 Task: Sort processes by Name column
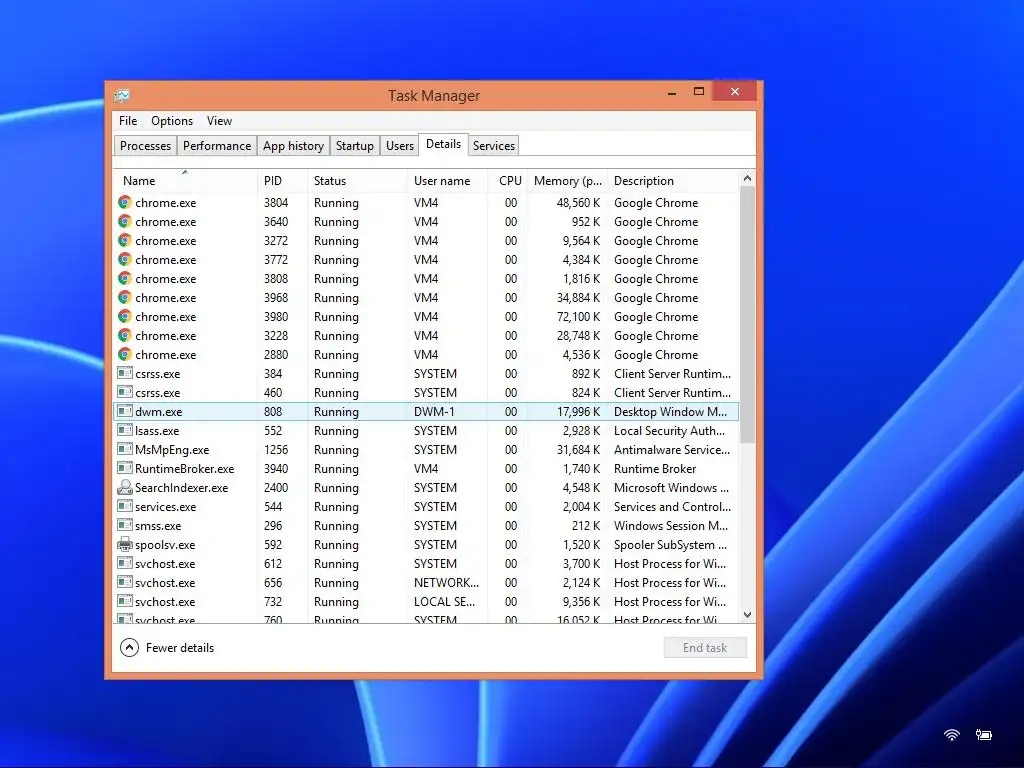(x=185, y=181)
